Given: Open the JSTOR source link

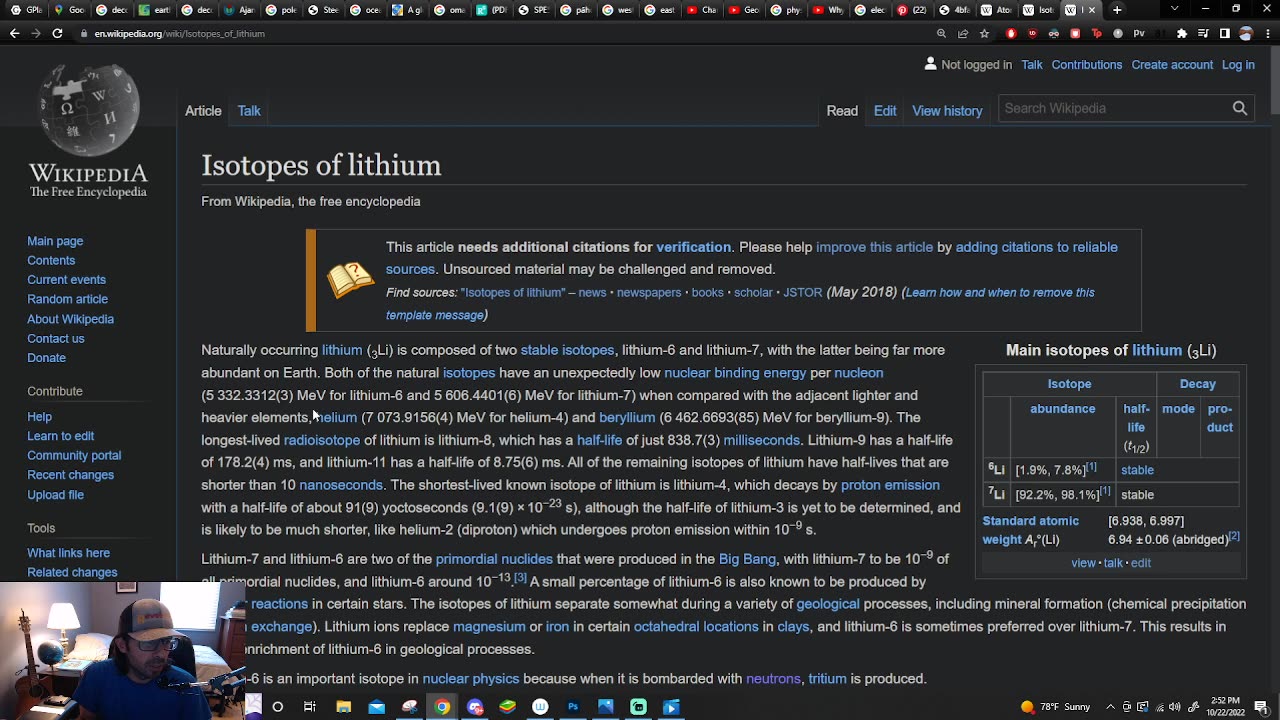Looking at the screenshot, I should click(802, 292).
